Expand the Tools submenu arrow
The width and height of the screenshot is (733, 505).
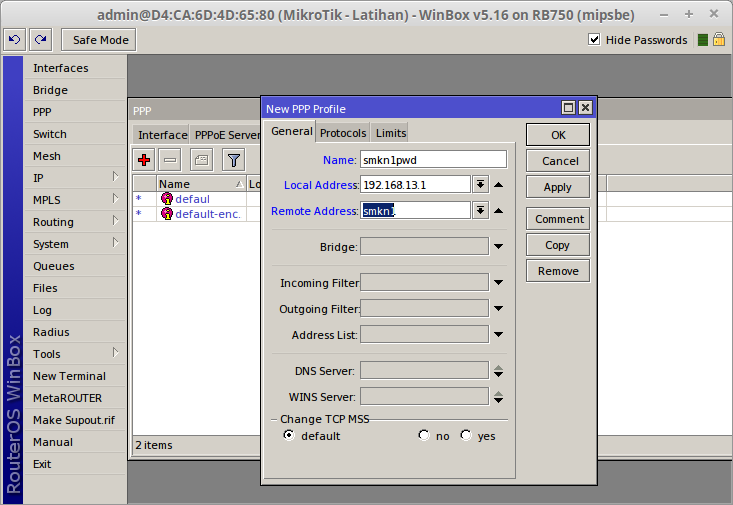point(115,353)
